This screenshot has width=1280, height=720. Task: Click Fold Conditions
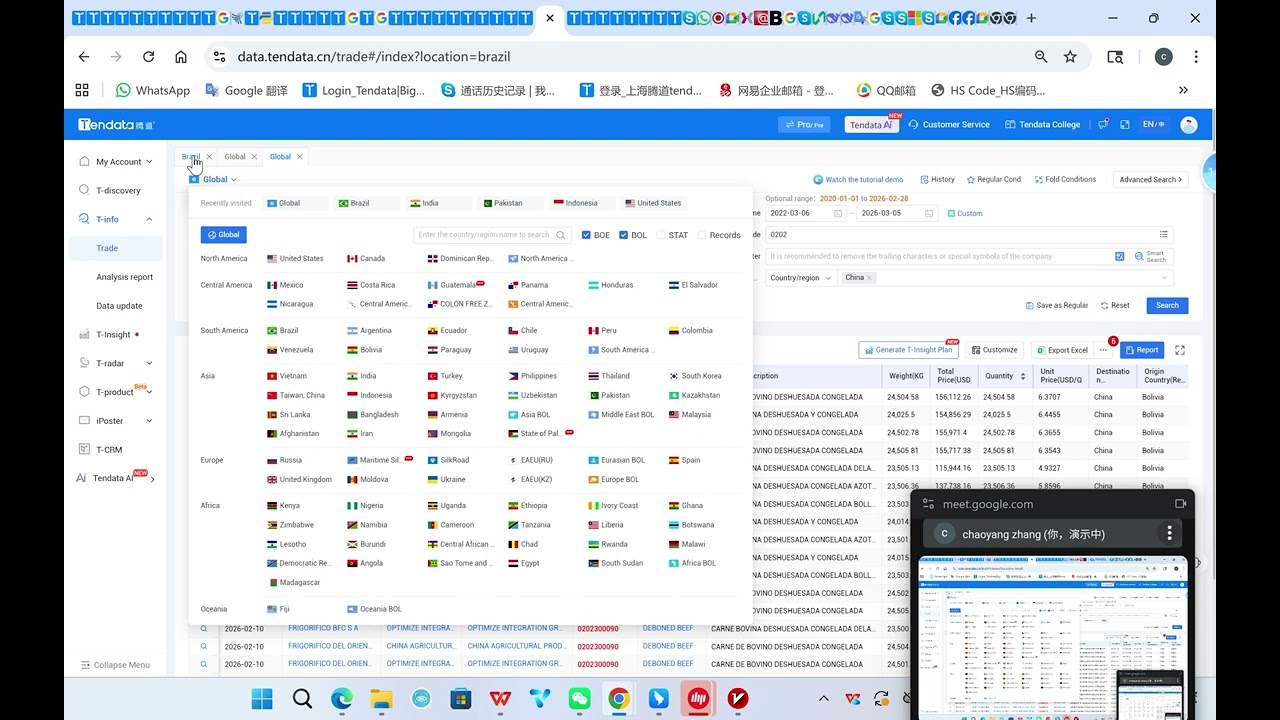1065,180
